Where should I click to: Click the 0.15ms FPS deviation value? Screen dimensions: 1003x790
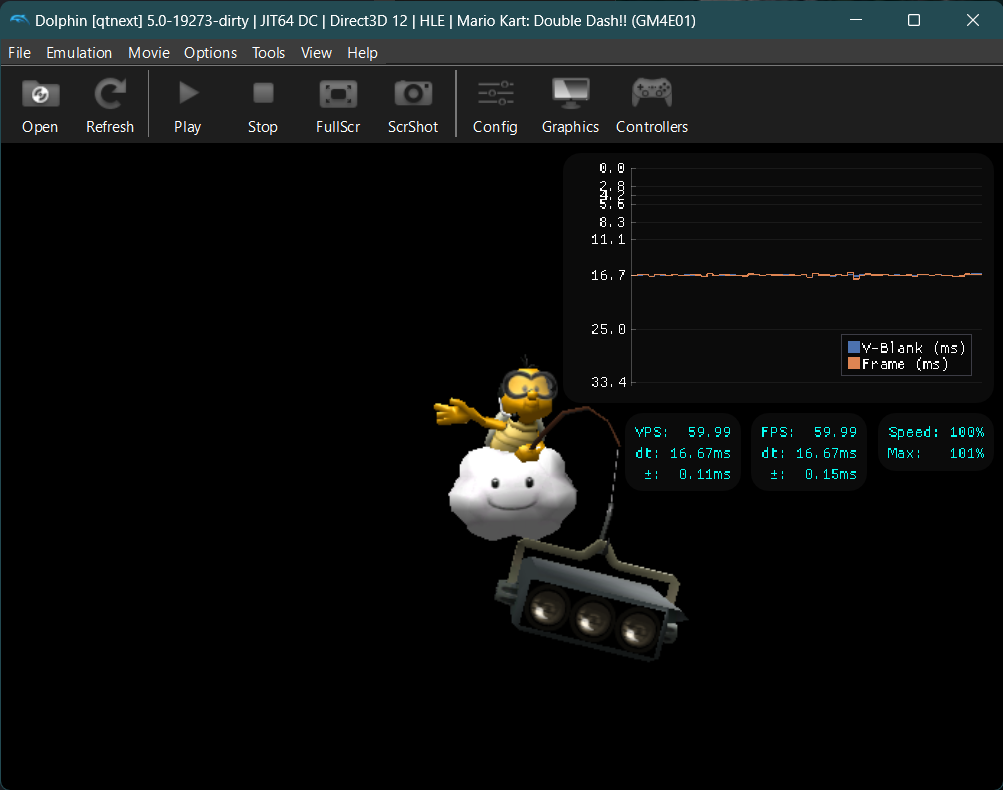click(830, 474)
